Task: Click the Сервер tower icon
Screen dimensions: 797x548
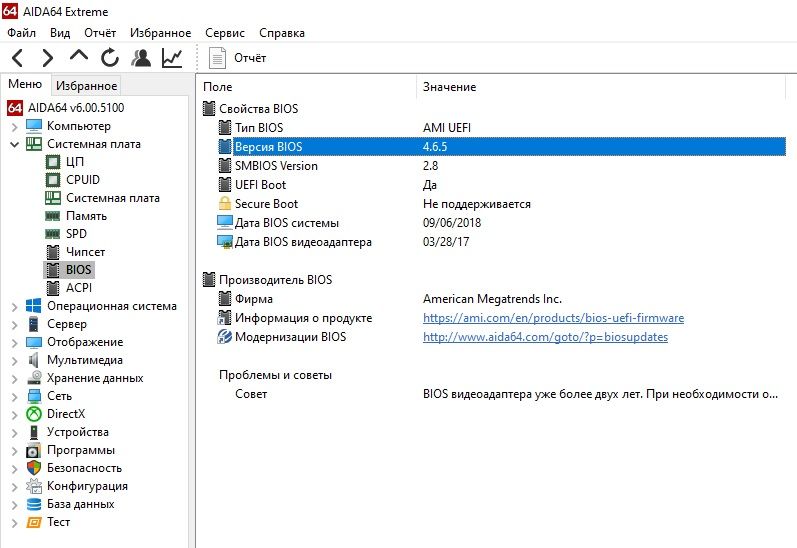Action: click(x=34, y=324)
